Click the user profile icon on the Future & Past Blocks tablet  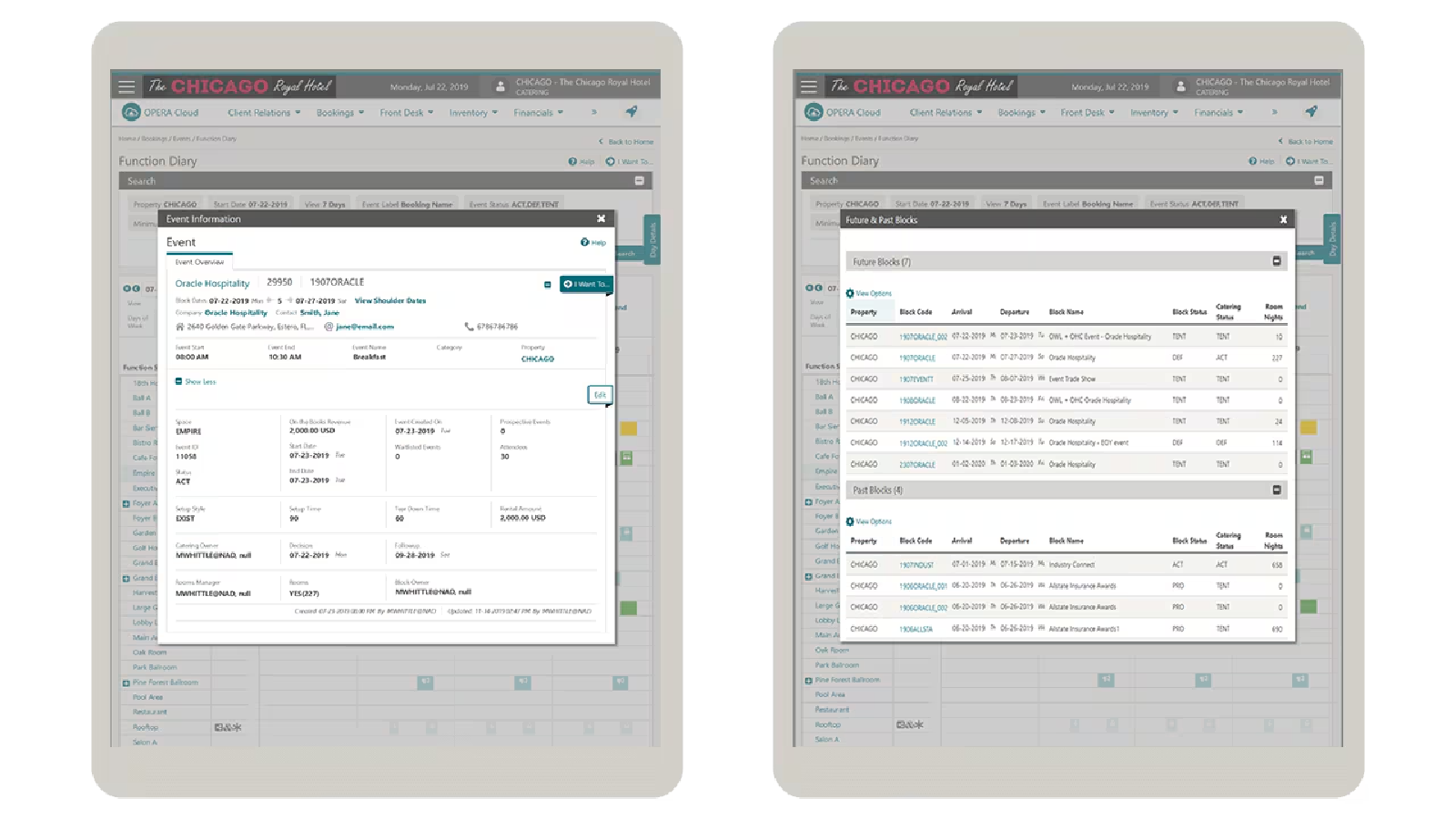[x=1180, y=86]
